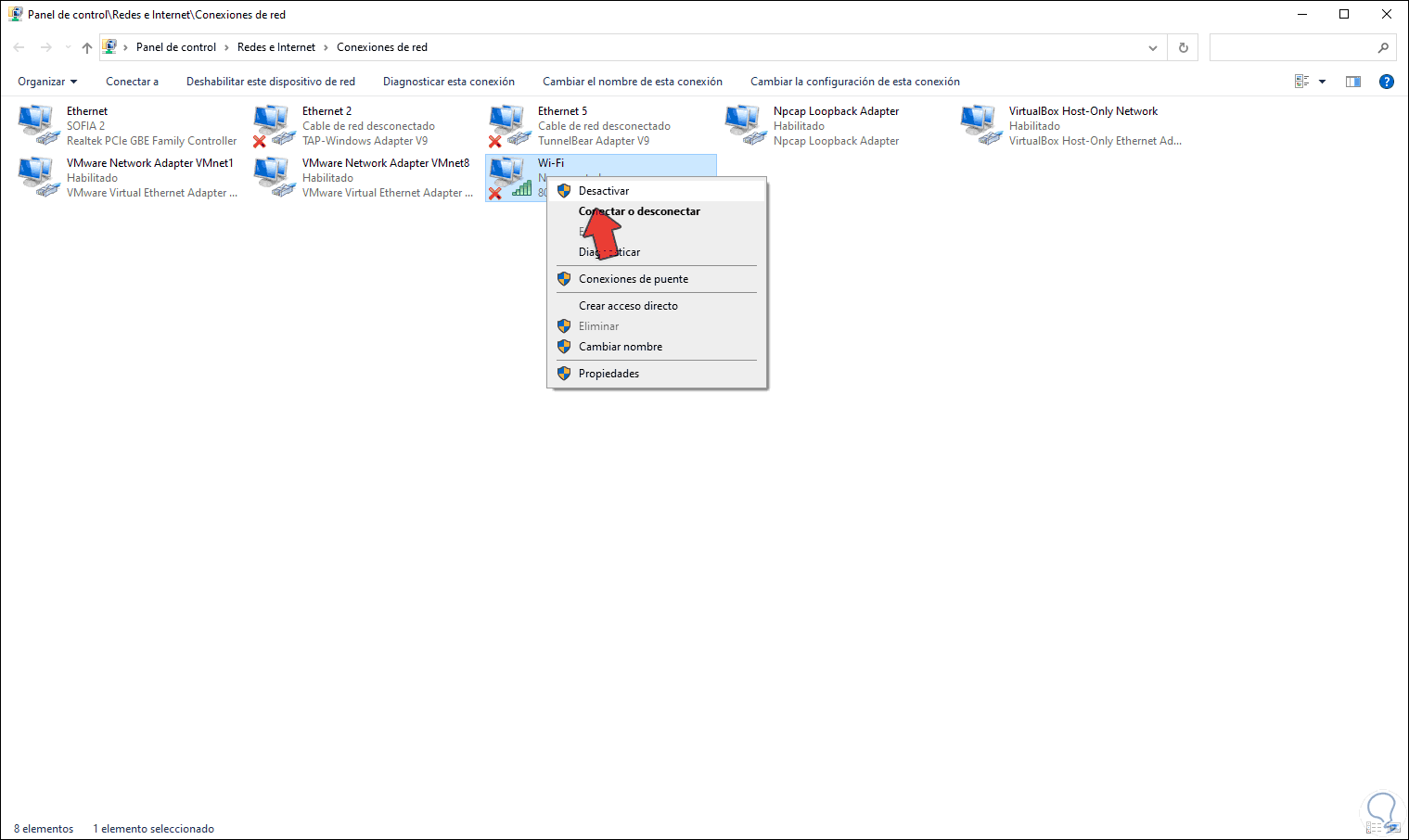Viewport: 1409px width, 840px height.
Task: Select the VMware Network Adapter VMnet1 icon
Action: point(39,177)
